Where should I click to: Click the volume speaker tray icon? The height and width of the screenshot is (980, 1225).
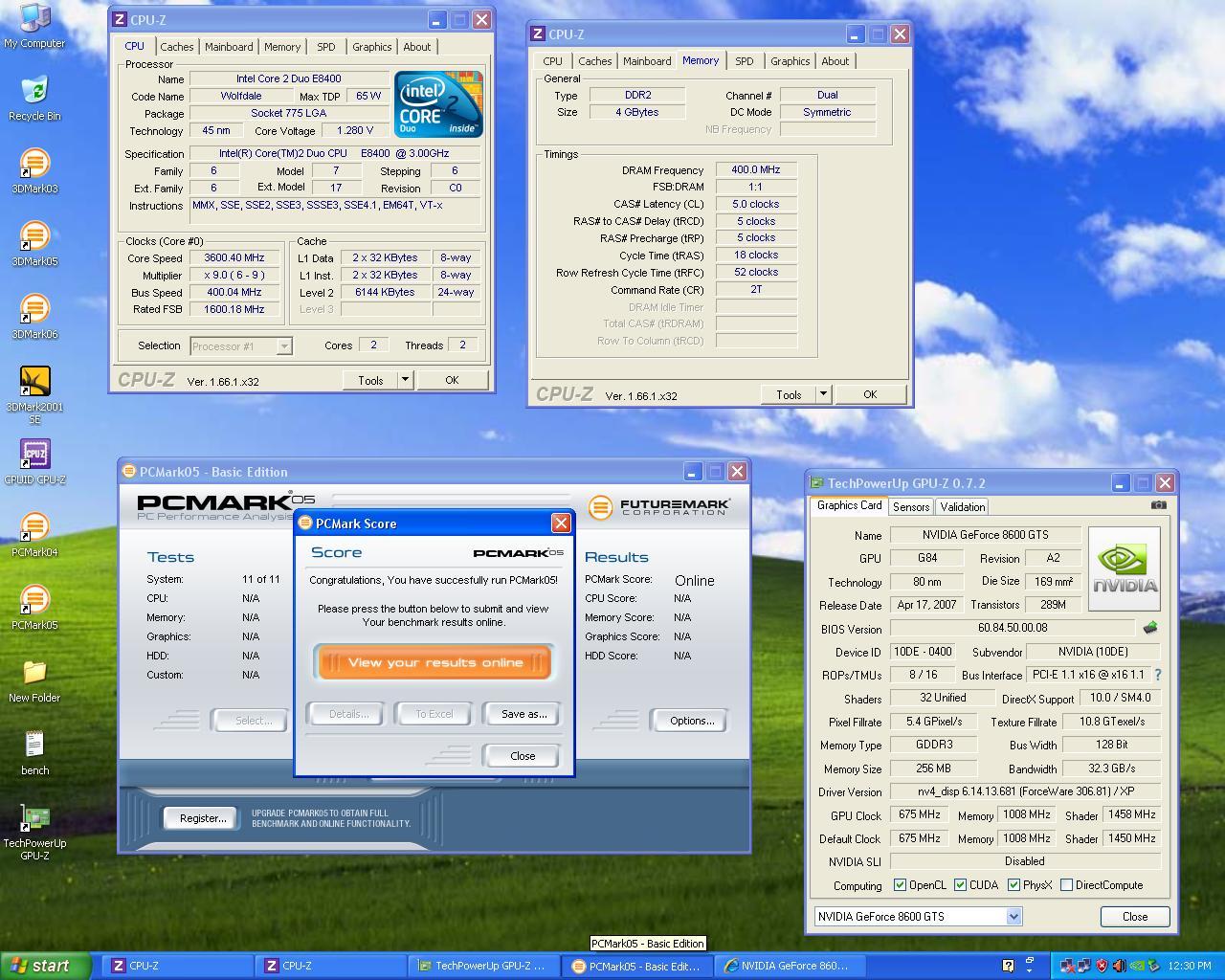coord(1120,966)
